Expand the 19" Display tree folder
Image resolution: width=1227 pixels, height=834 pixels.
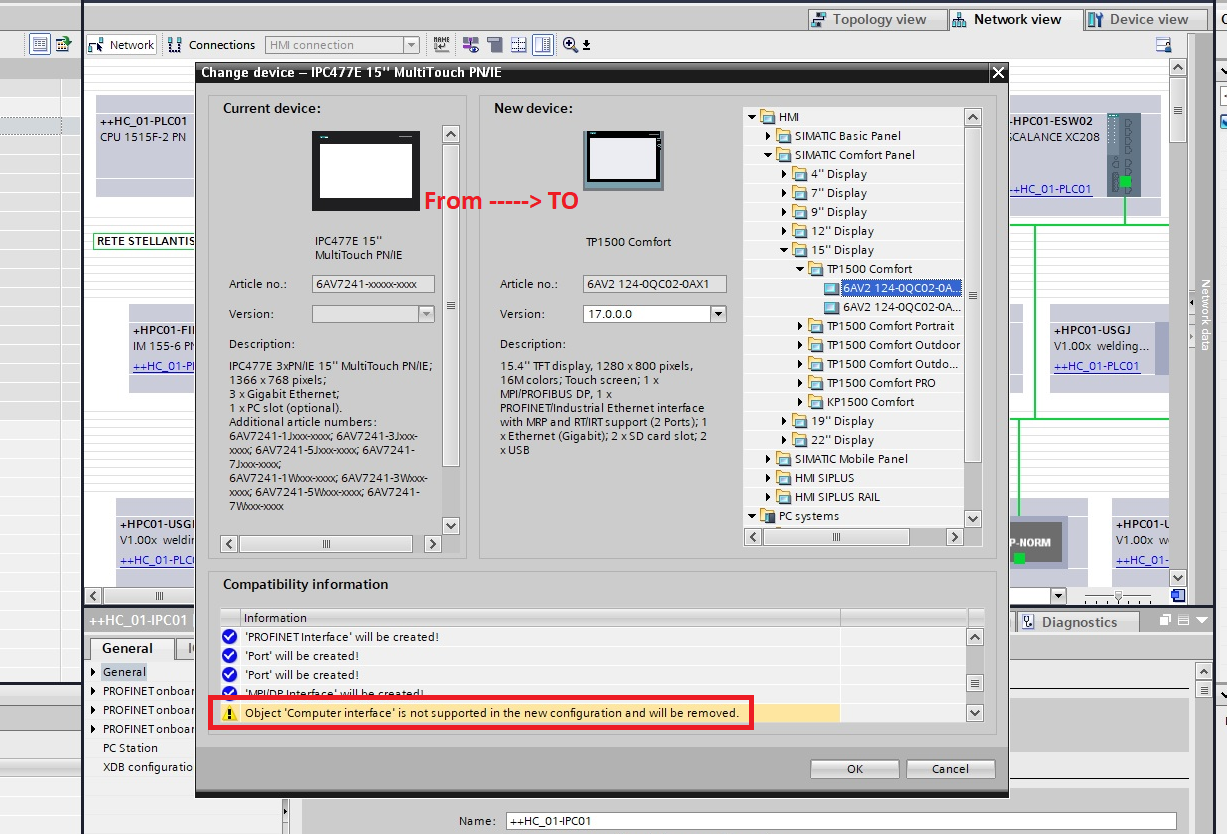pos(784,421)
